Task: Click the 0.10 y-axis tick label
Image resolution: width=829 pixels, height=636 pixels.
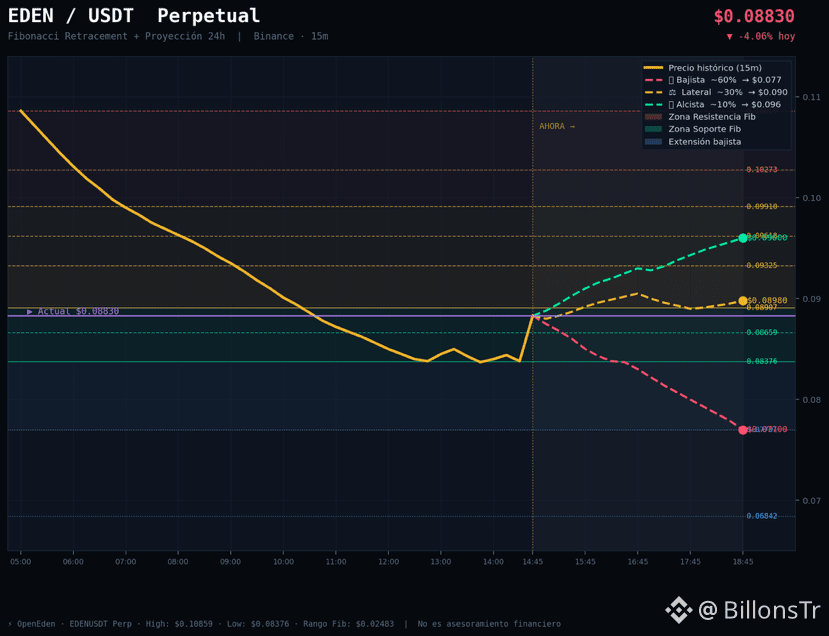Action: [812, 198]
